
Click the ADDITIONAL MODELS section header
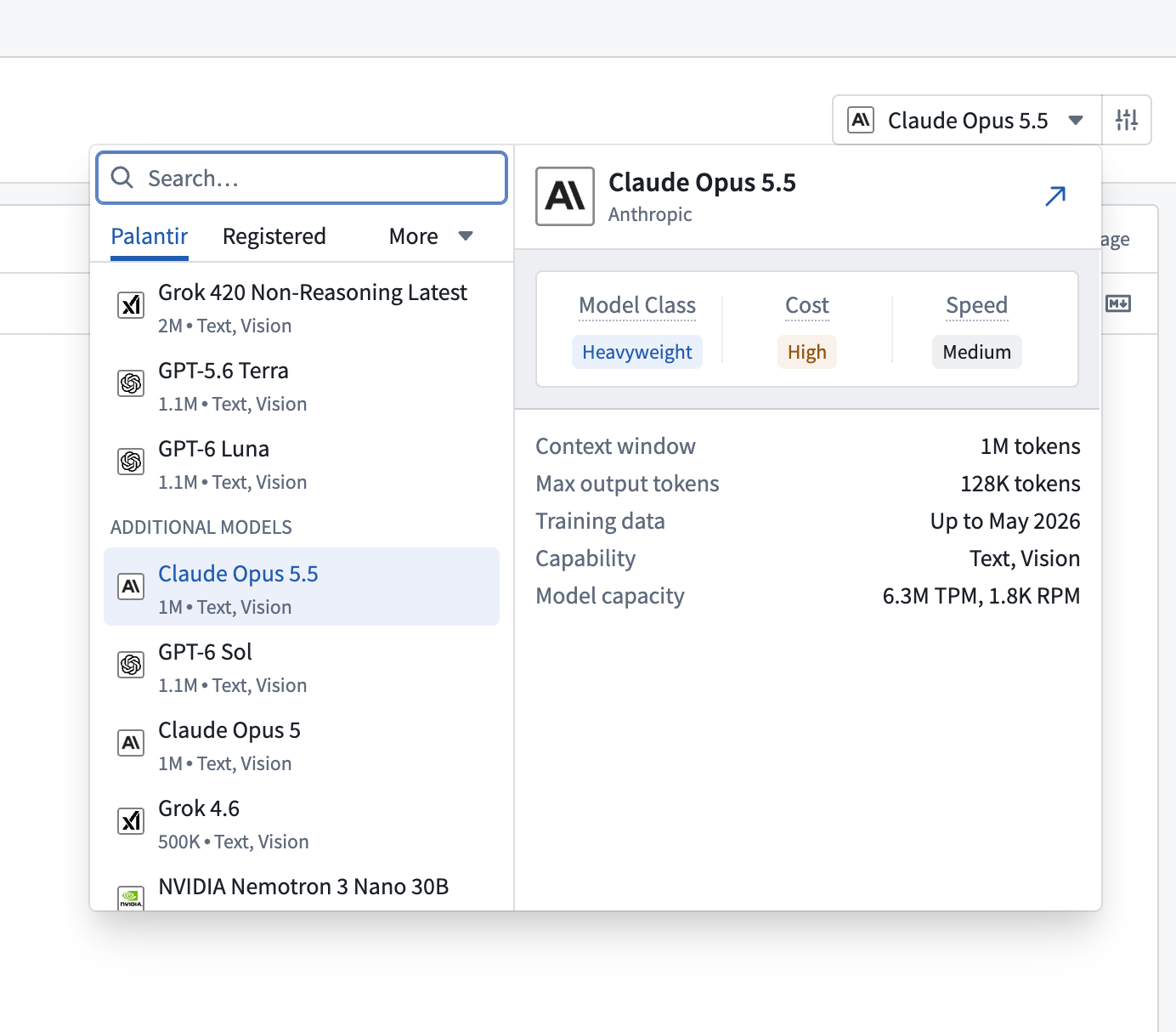(x=201, y=527)
